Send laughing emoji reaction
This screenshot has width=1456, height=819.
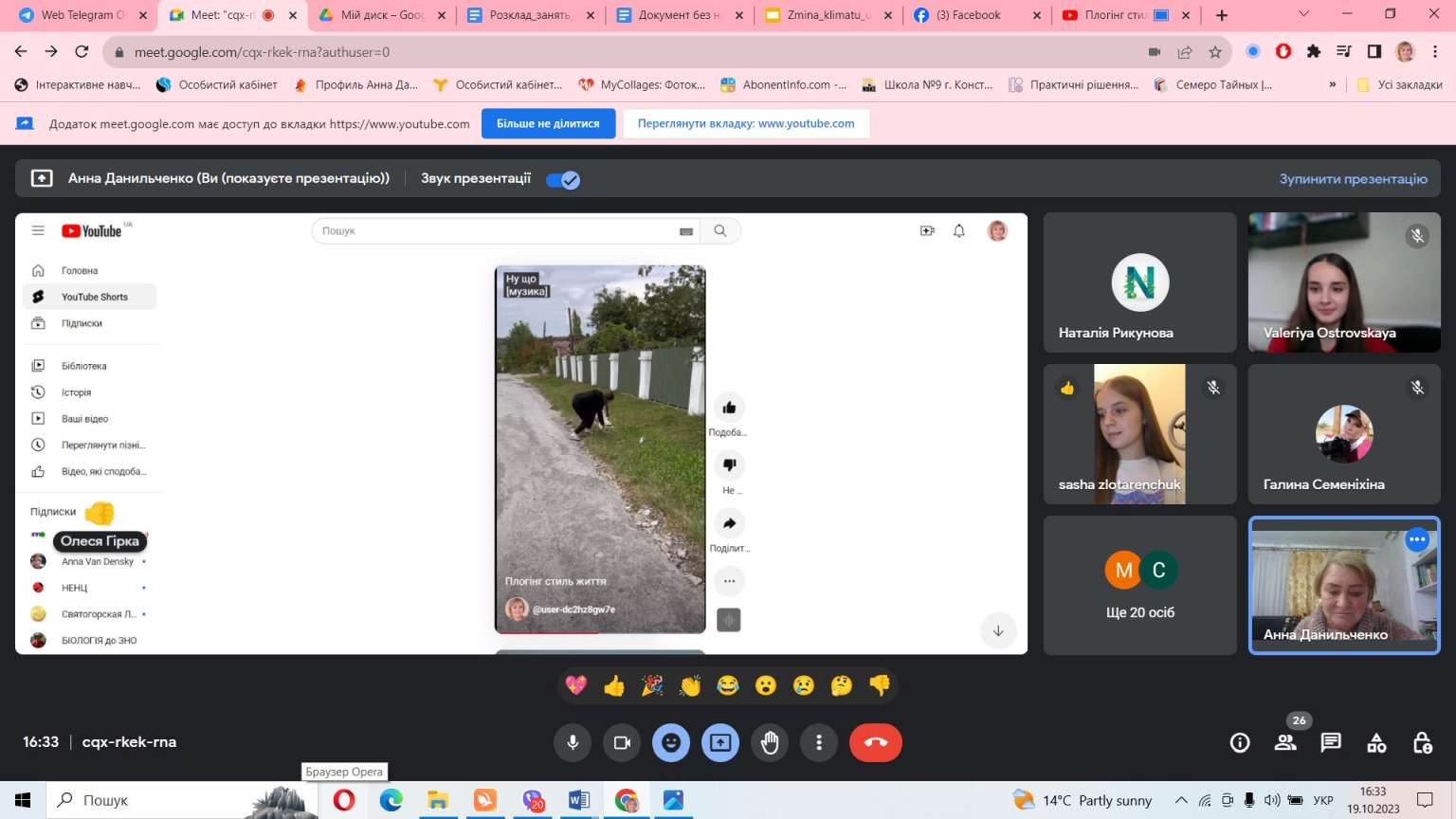pyautogui.click(x=728, y=685)
